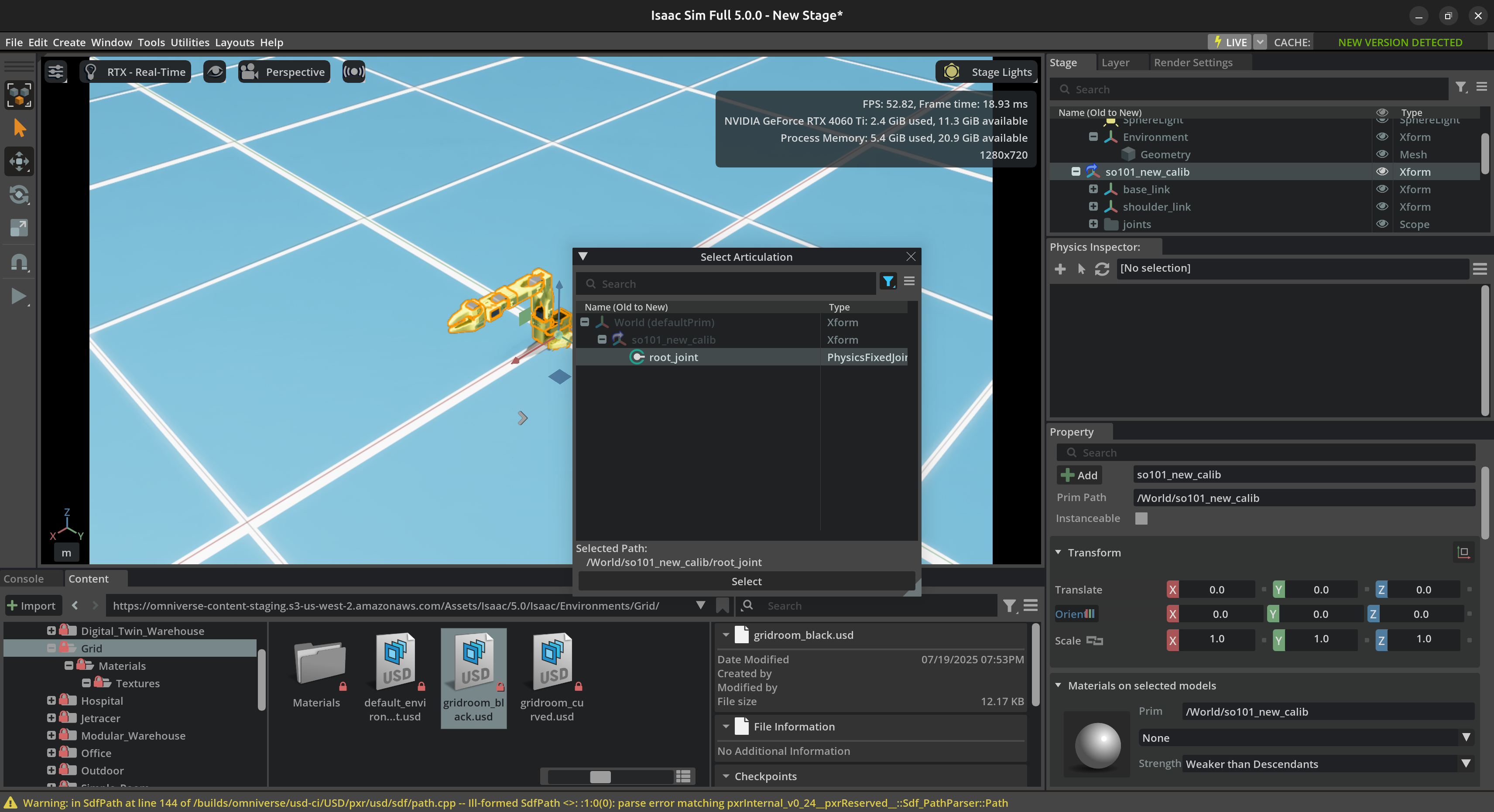Click the Translate X value field
The image size is (1494, 812).
pos(1217,590)
